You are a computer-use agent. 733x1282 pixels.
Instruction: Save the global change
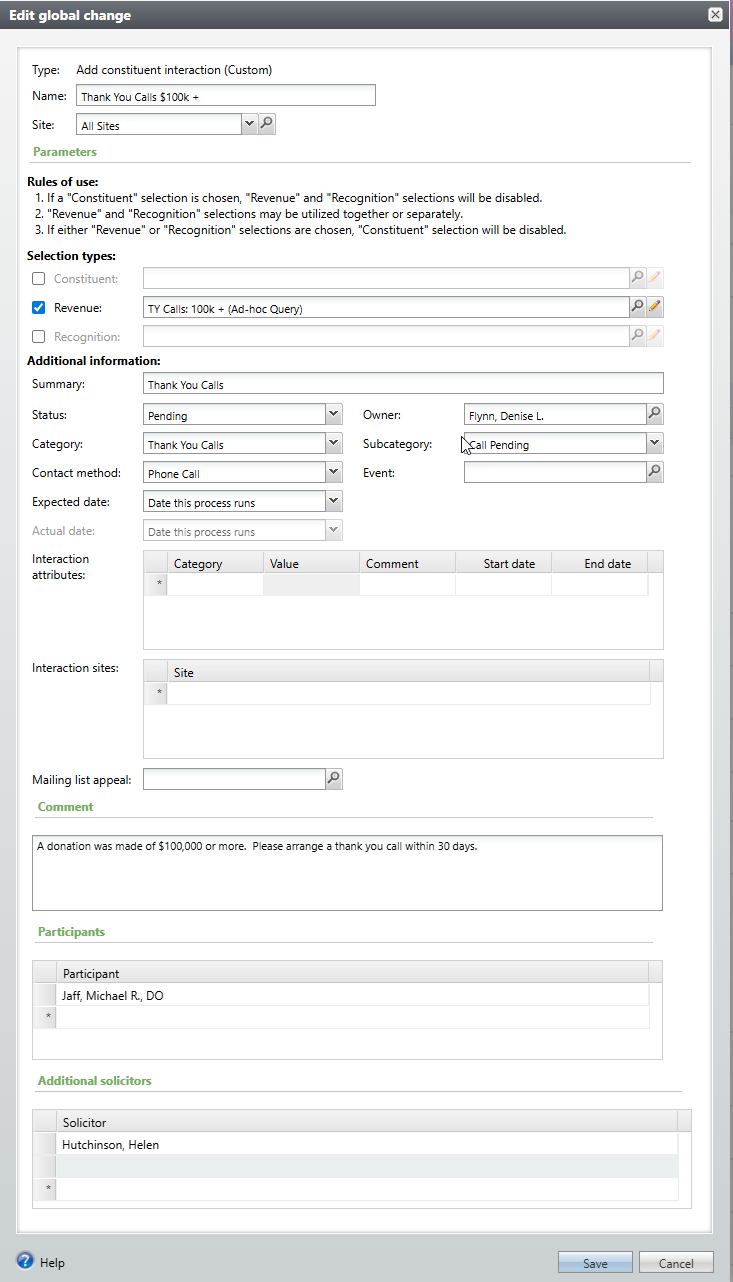595,1263
